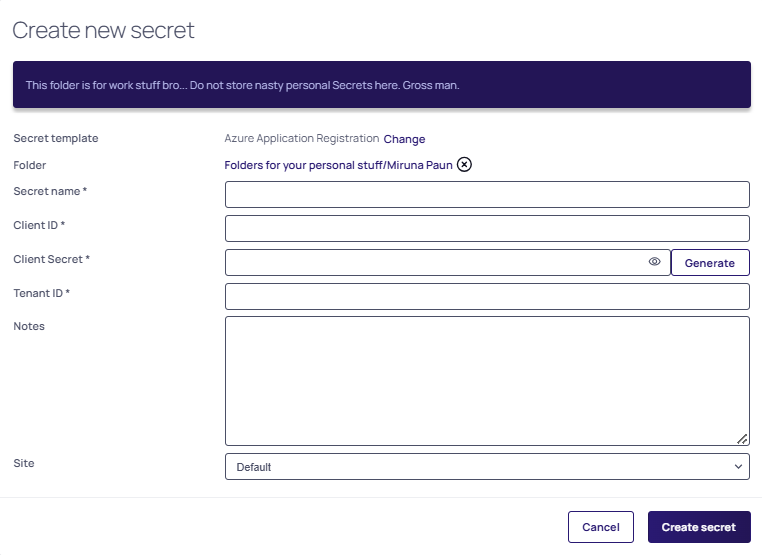The height and width of the screenshot is (555, 762).
Task: Expand the Site dropdown chevron
Action: click(x=738, y=467)
